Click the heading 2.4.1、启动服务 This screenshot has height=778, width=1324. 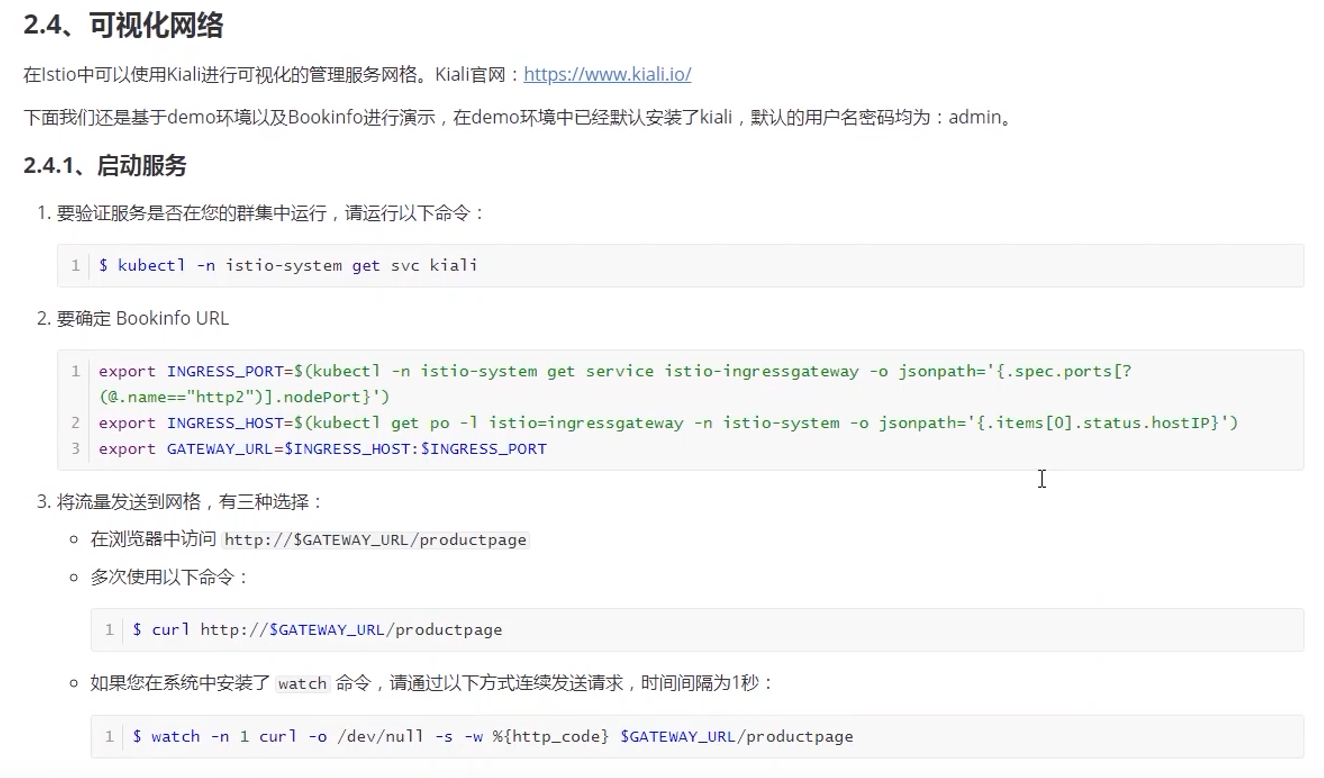(105, 165)
